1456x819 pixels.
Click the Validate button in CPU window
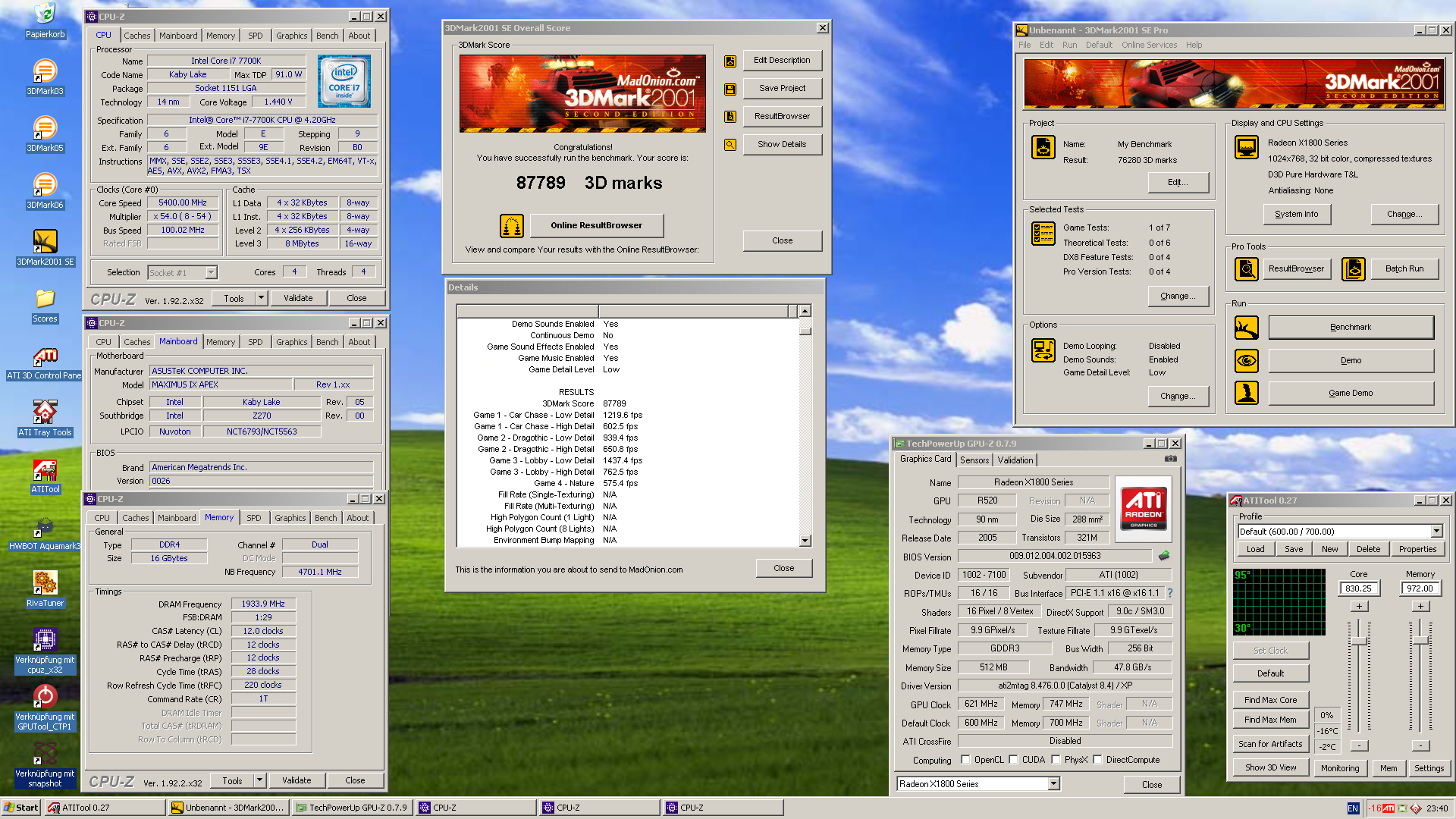coord(298,298)
